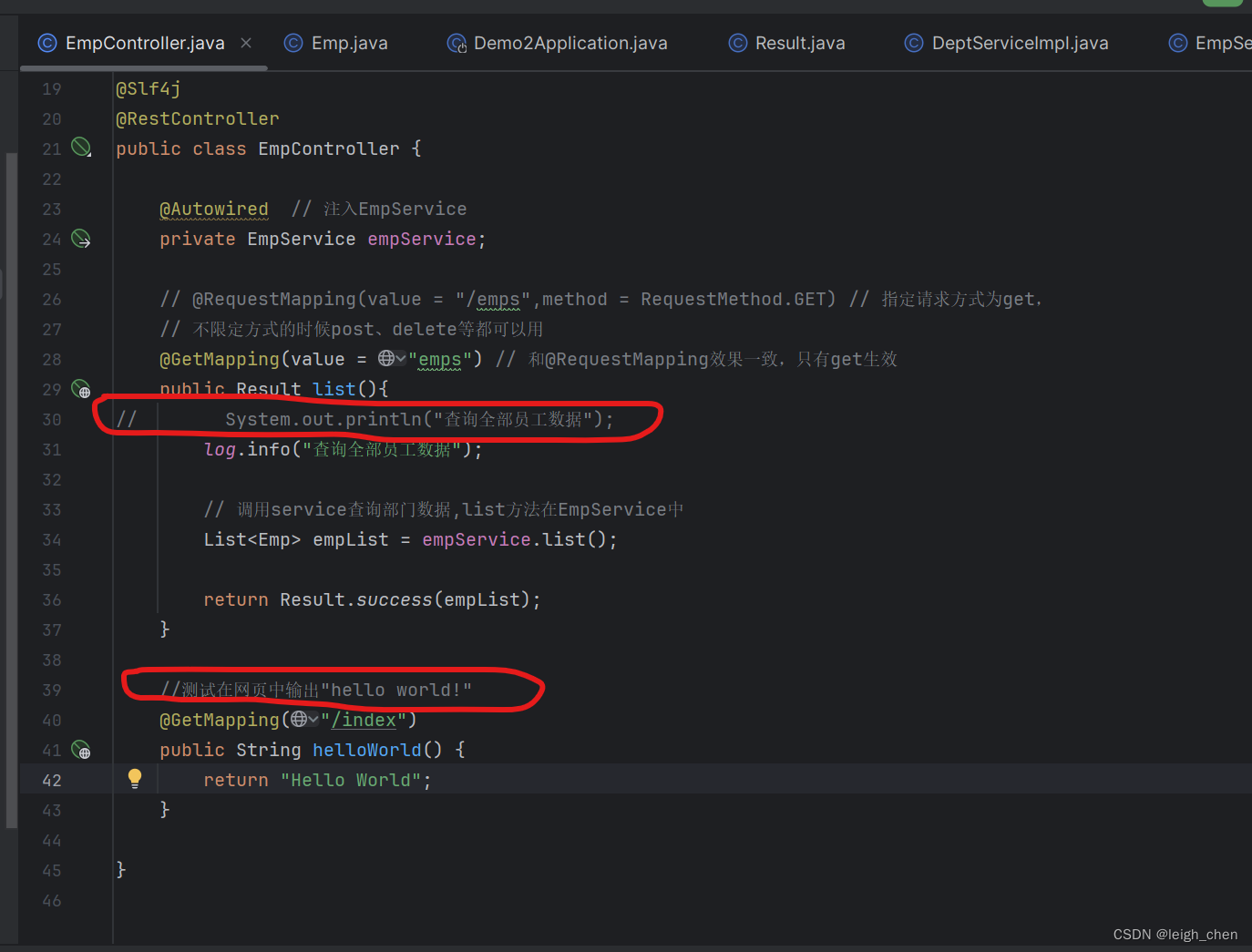Click the class icon on Result.java tab
This screenshot has width=1252, height=952.
(x=738, y=43)
